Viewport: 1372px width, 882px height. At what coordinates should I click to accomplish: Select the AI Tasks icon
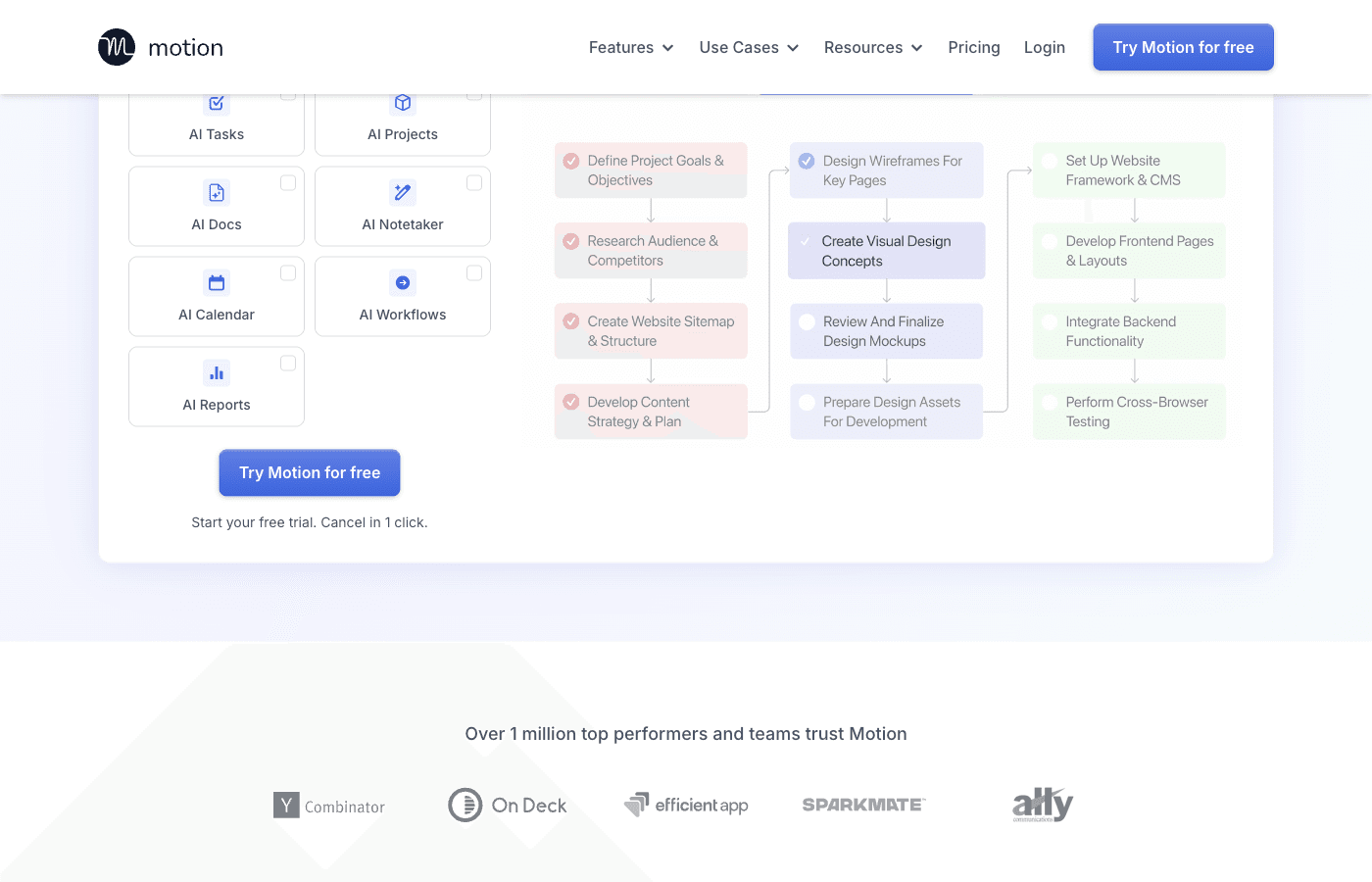tap(216, 102)
